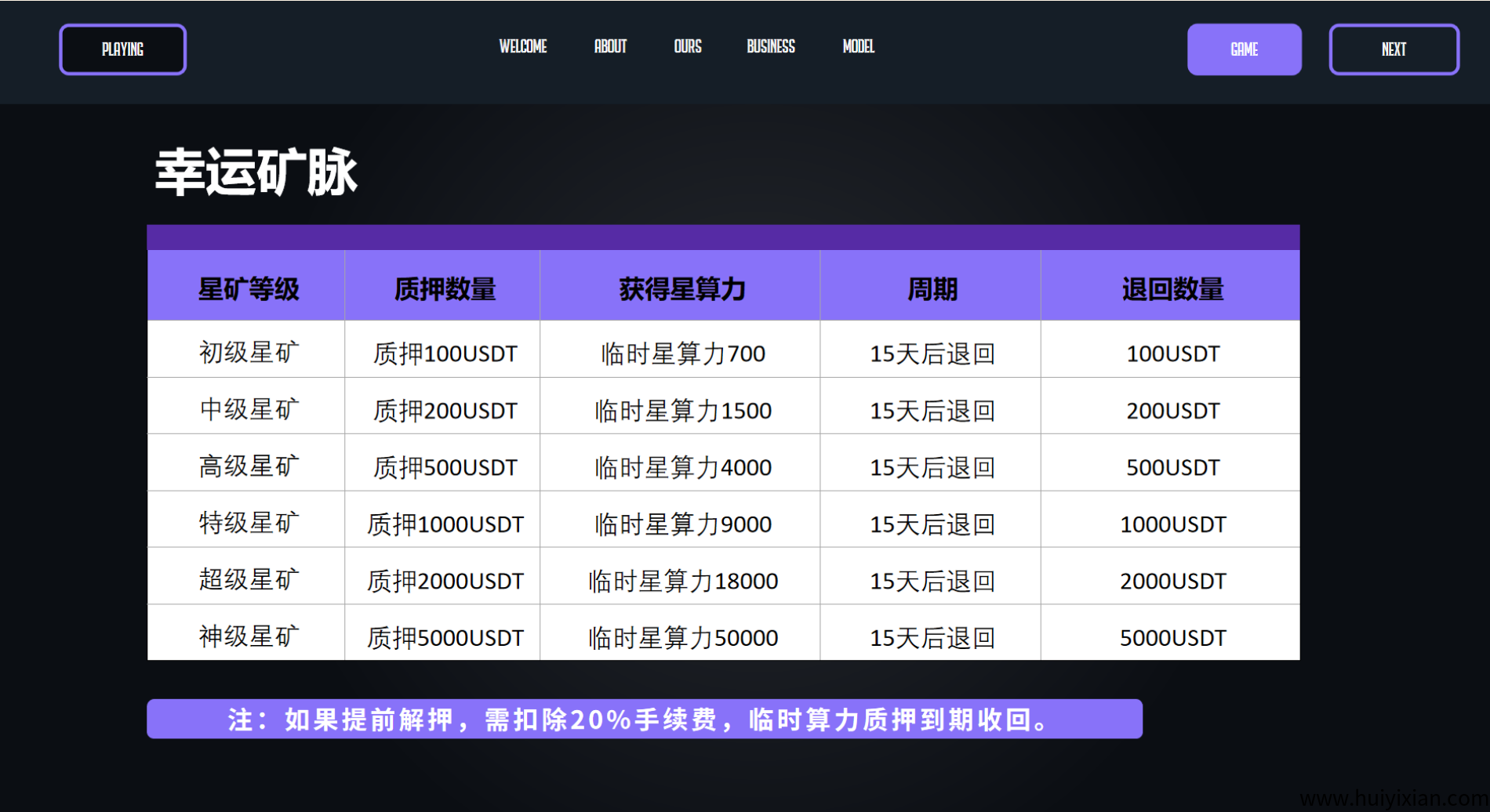This screenshot has width=1490, height=812.
Task: Select the OURS navigation item
Action: pyautogui.click(x=688, y=47)
